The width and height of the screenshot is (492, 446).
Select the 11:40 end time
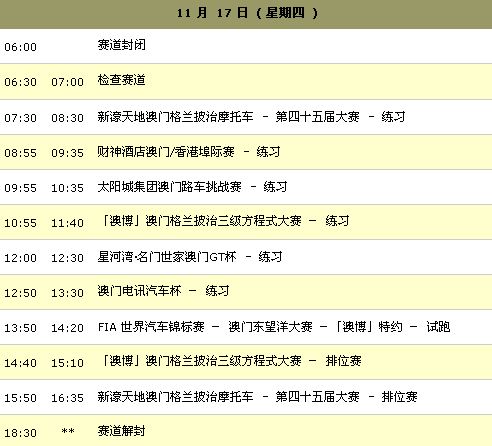(x=67, y=223)
